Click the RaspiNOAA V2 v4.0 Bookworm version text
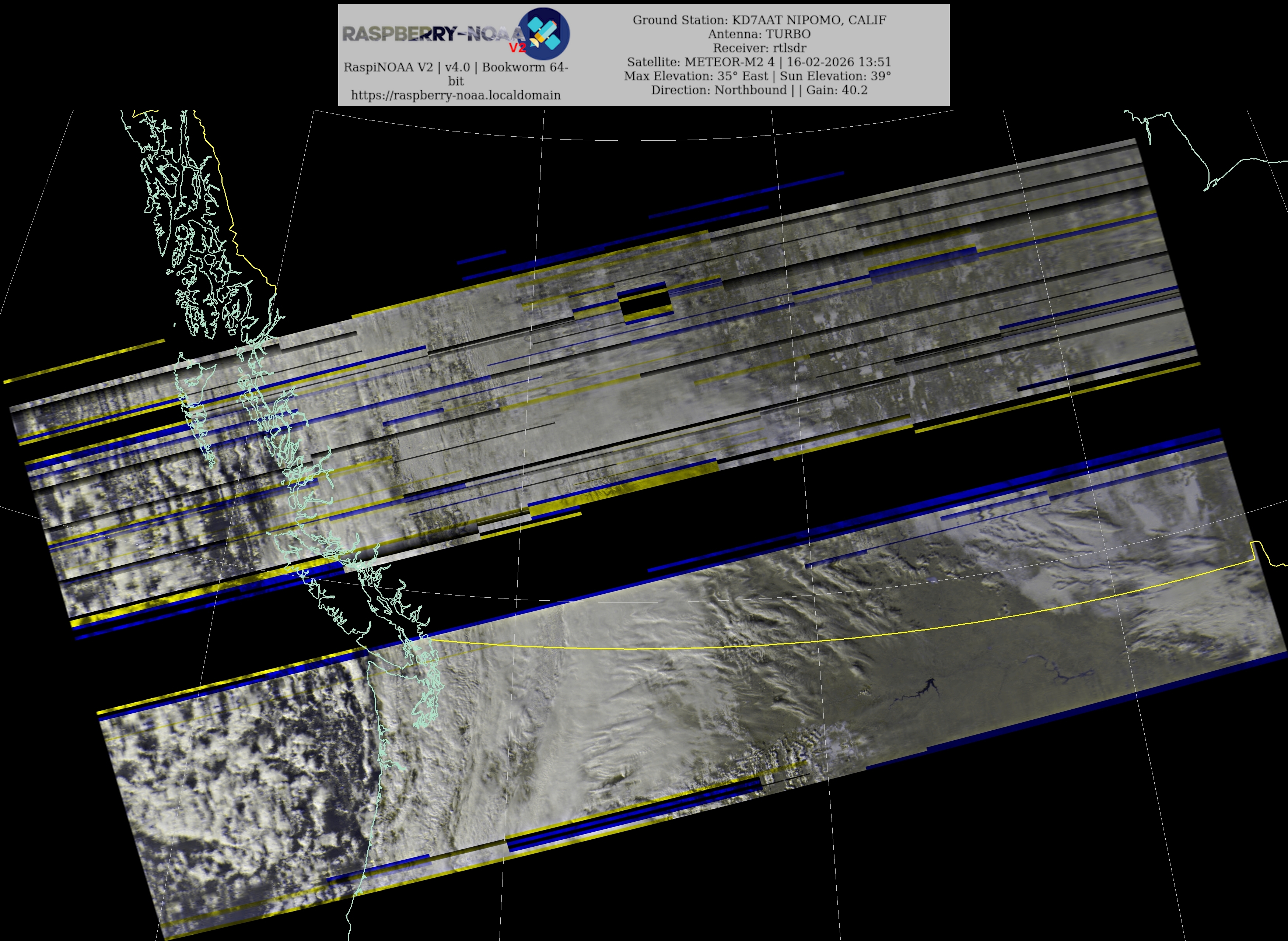 [x=456, y=67]
